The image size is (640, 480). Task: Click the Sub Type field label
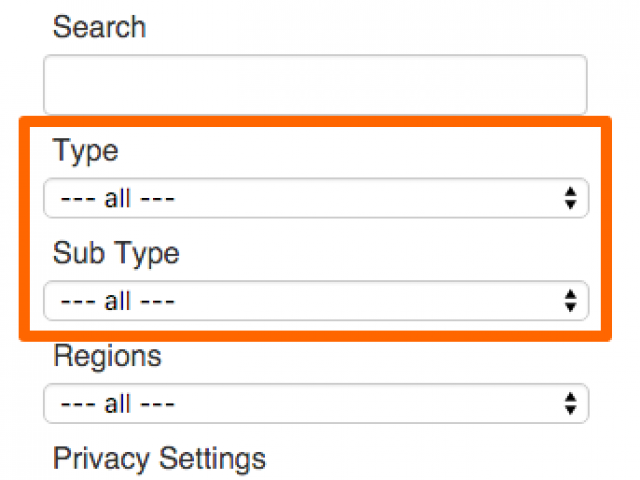(116, 254)
